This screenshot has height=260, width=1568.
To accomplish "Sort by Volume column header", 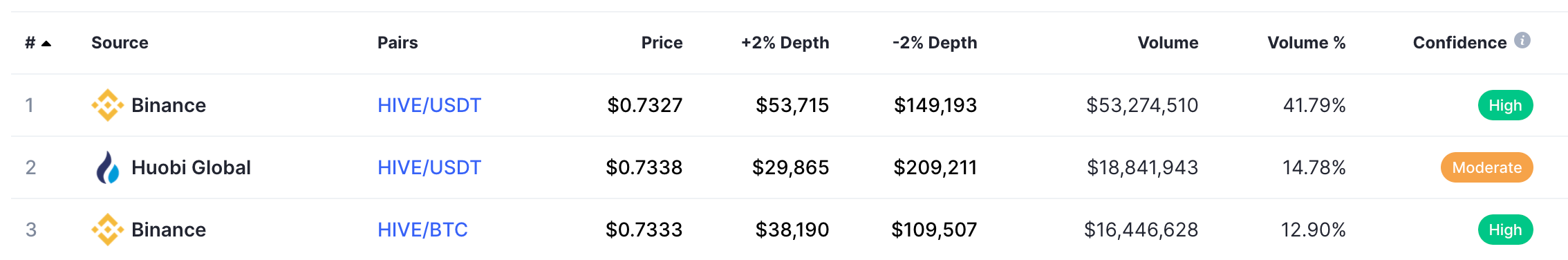I will click(1168, 43).
